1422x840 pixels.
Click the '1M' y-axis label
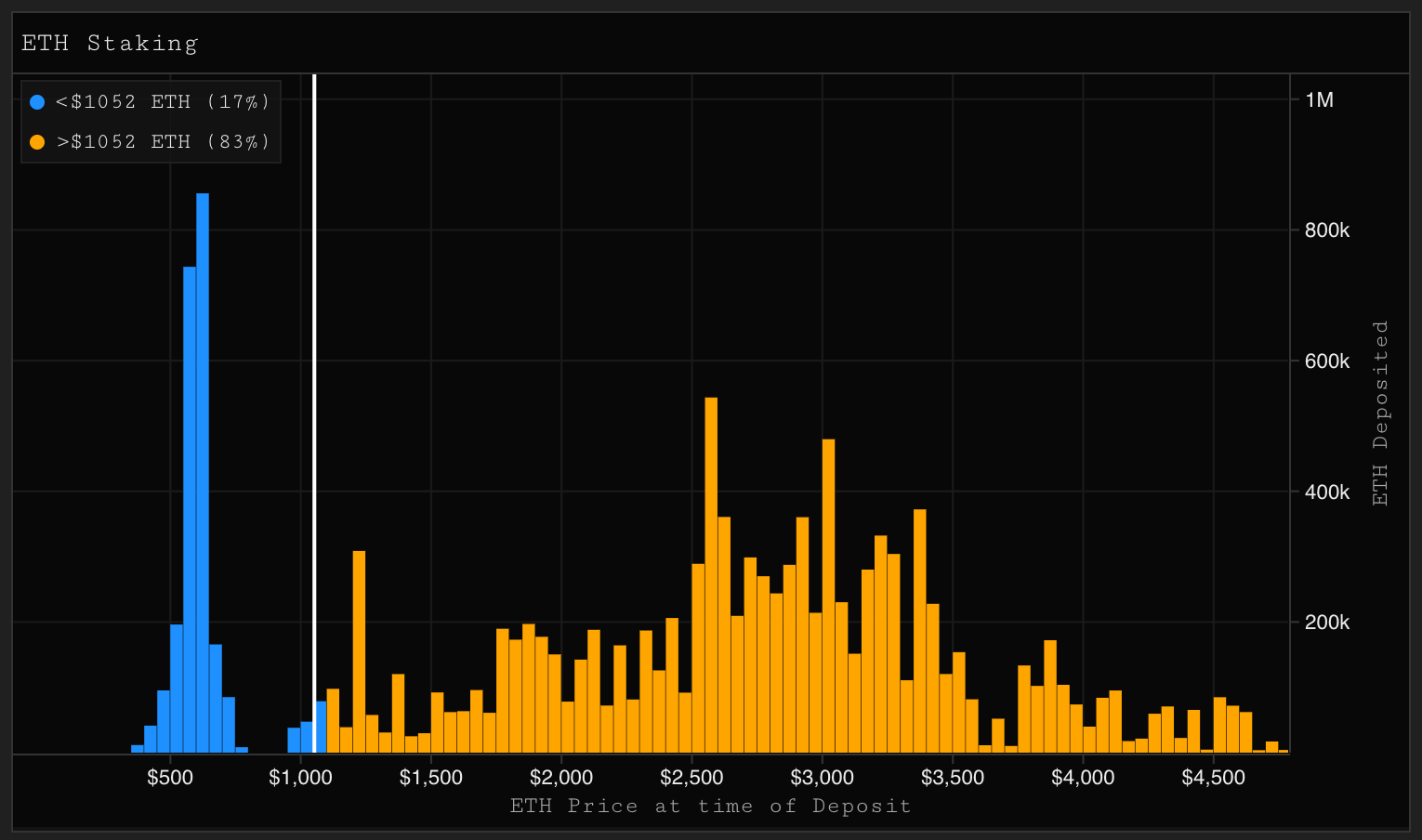[x=1319, y=100]
